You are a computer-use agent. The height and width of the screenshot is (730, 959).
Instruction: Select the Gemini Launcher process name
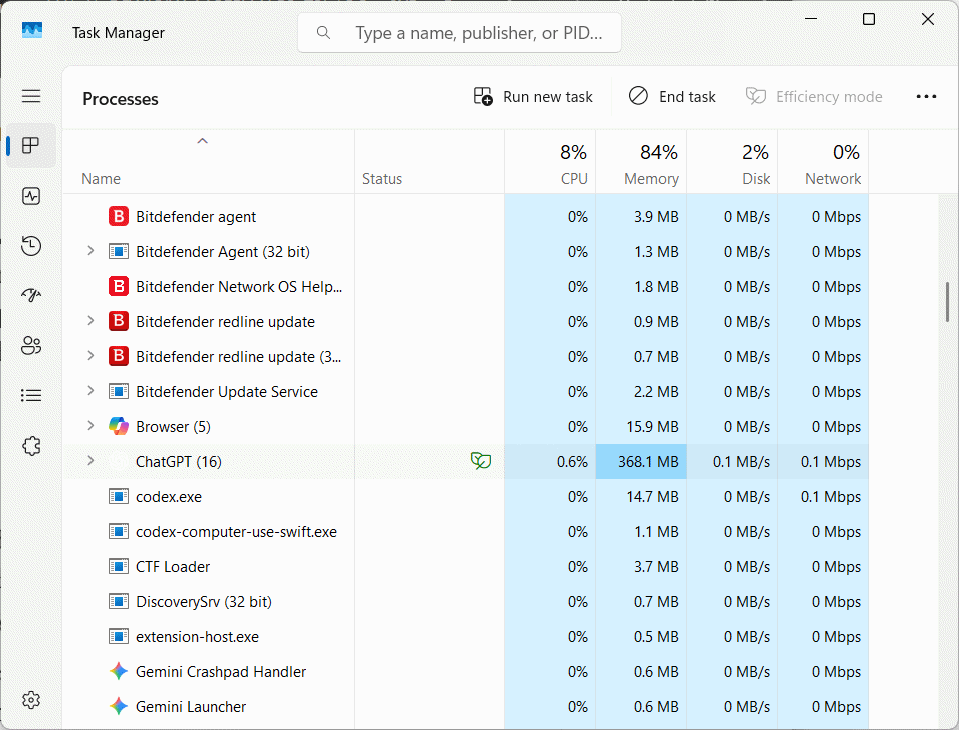pyautogui.click(x=191, y=707)
